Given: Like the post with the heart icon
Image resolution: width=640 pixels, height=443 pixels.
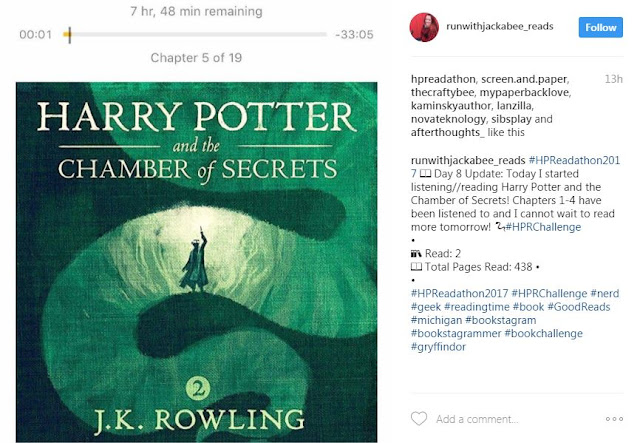Looking at the screenshot, I should (419, 419).
